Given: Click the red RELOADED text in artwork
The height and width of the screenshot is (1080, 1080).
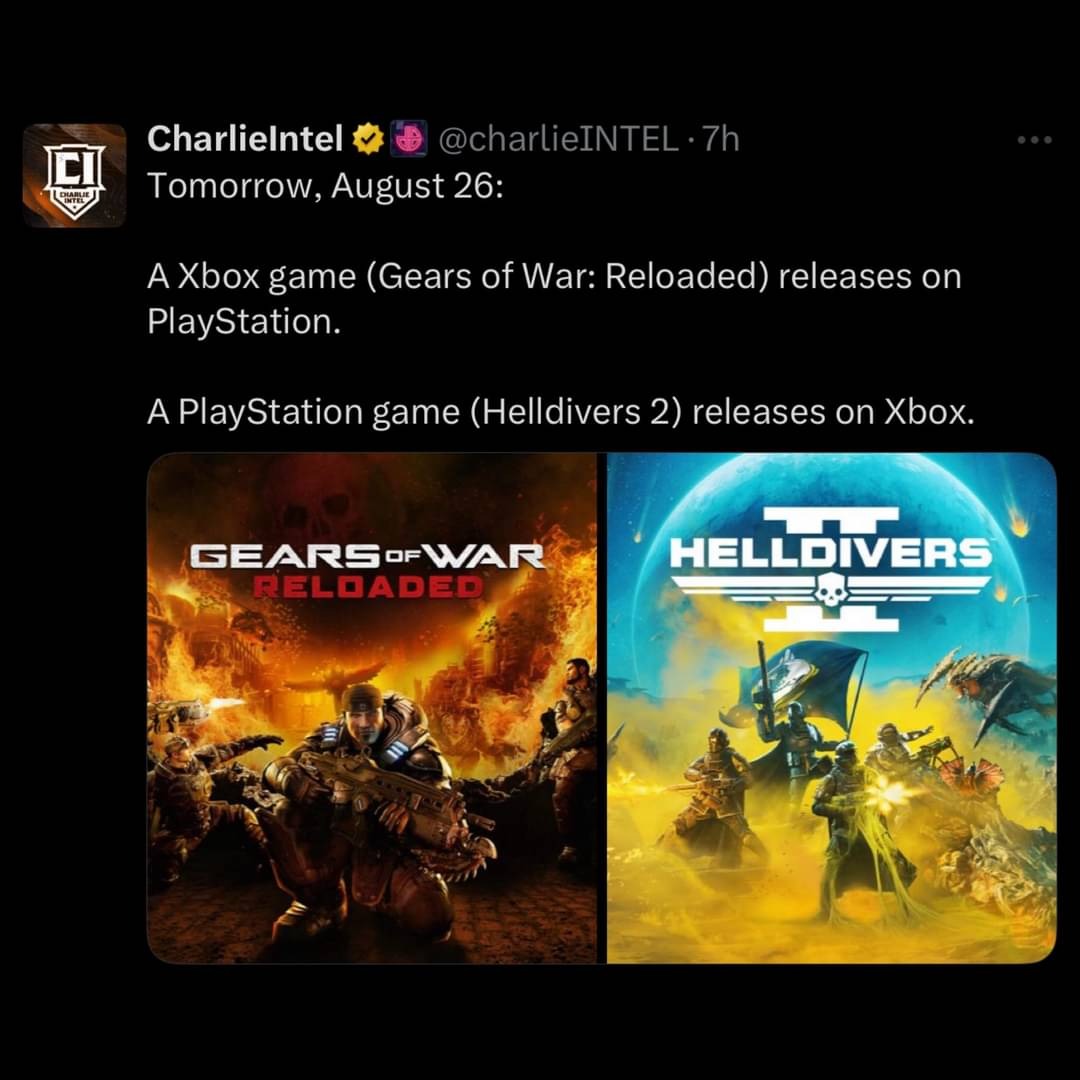Looking at the screenshot, I should click(368, 588).
